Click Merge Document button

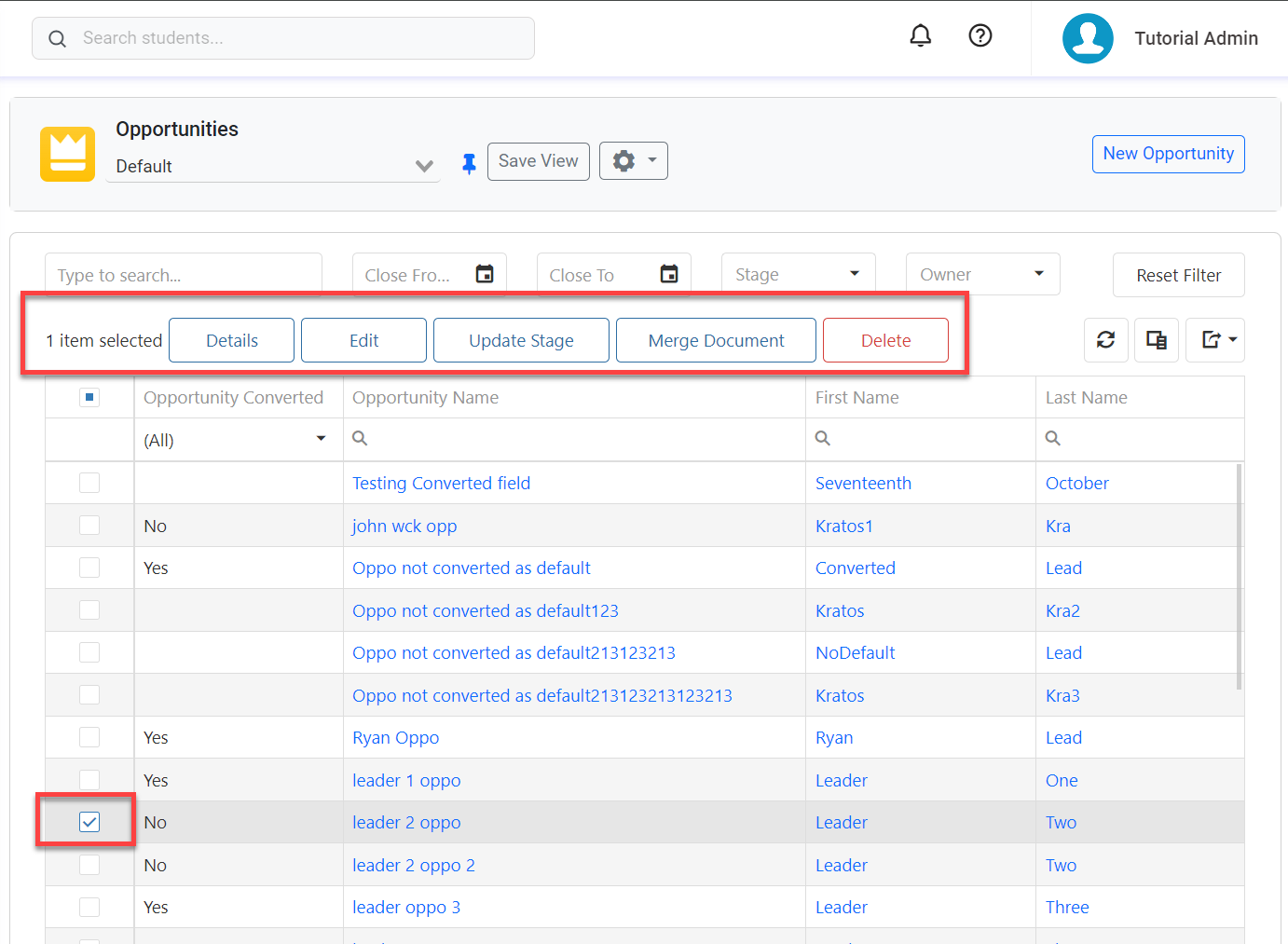click(716, 340)
